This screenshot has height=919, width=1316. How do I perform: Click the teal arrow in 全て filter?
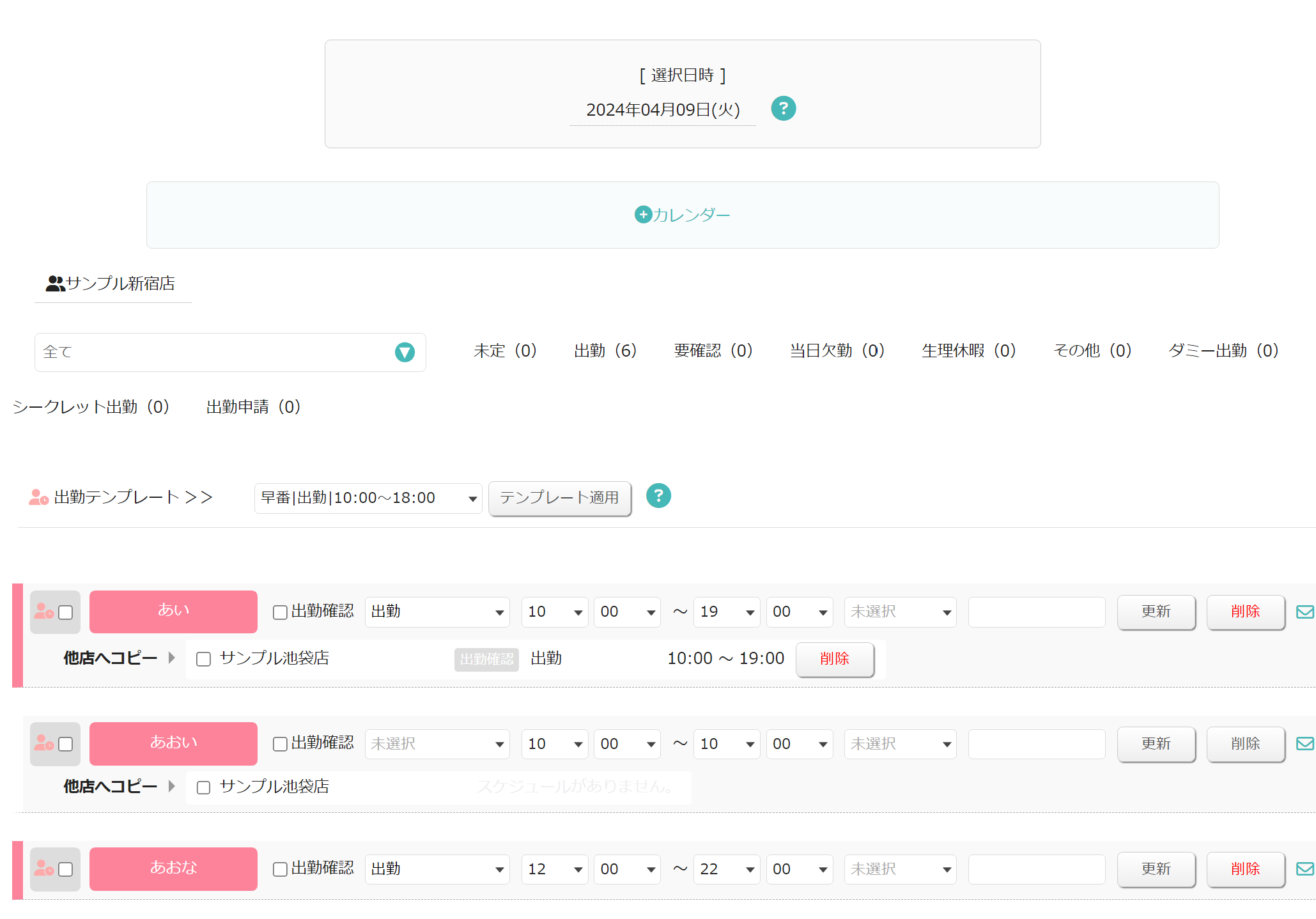(x=405, y=352)
